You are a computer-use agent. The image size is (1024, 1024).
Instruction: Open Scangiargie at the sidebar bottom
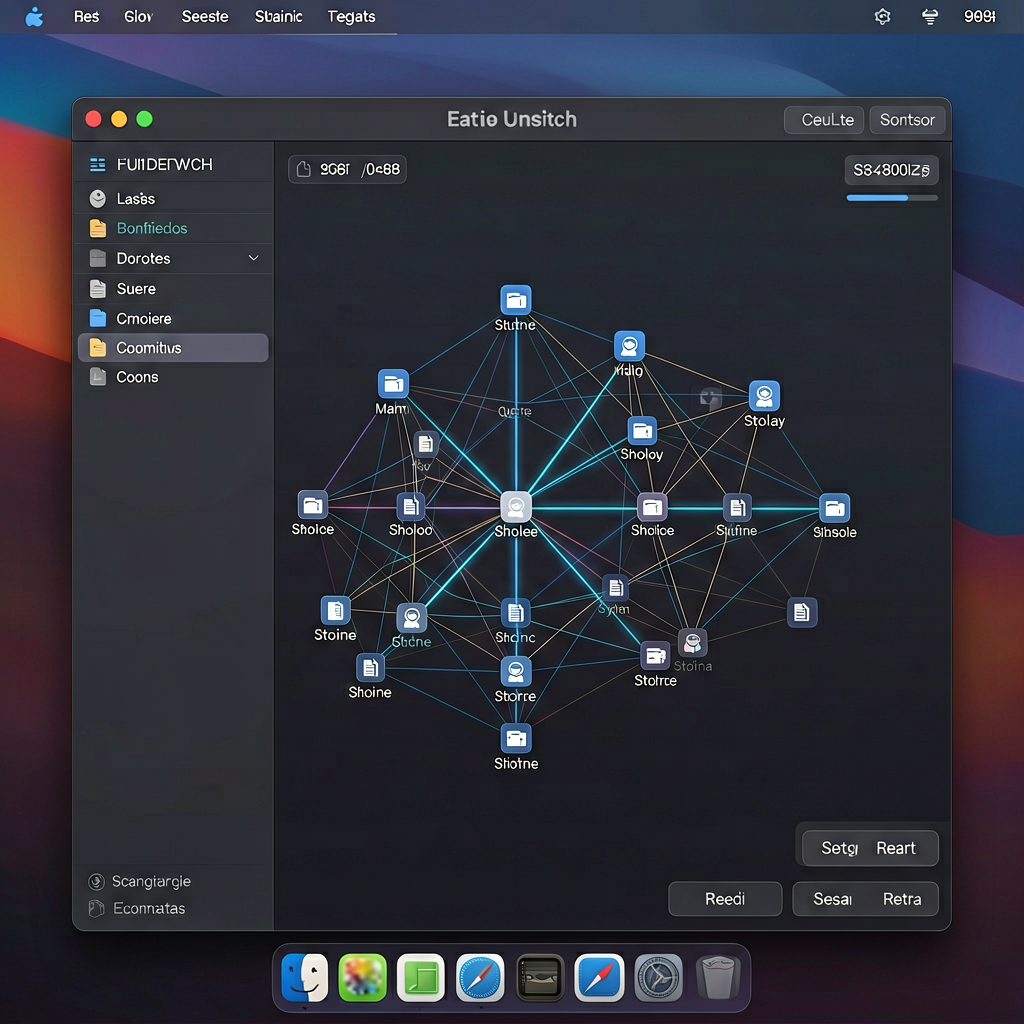click(140, 881)
